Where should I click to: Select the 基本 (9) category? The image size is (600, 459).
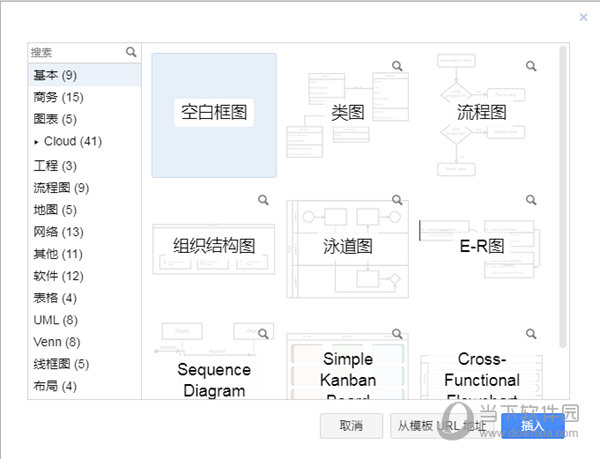tap(85, 75)
